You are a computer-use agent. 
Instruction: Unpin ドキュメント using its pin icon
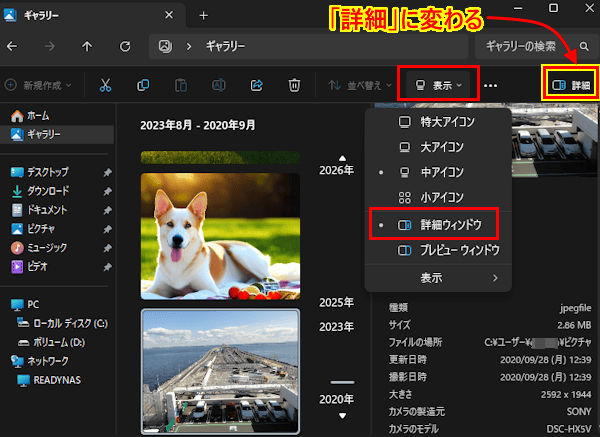click(x=108, y=210)
